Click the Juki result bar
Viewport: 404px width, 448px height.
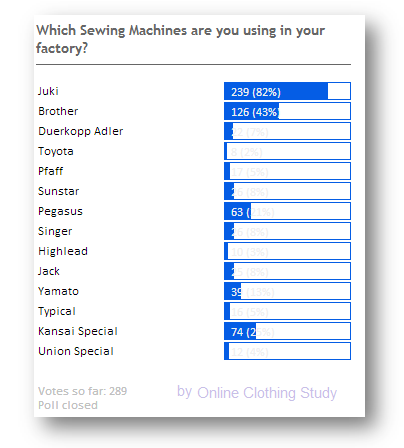[x=287, y=91]
